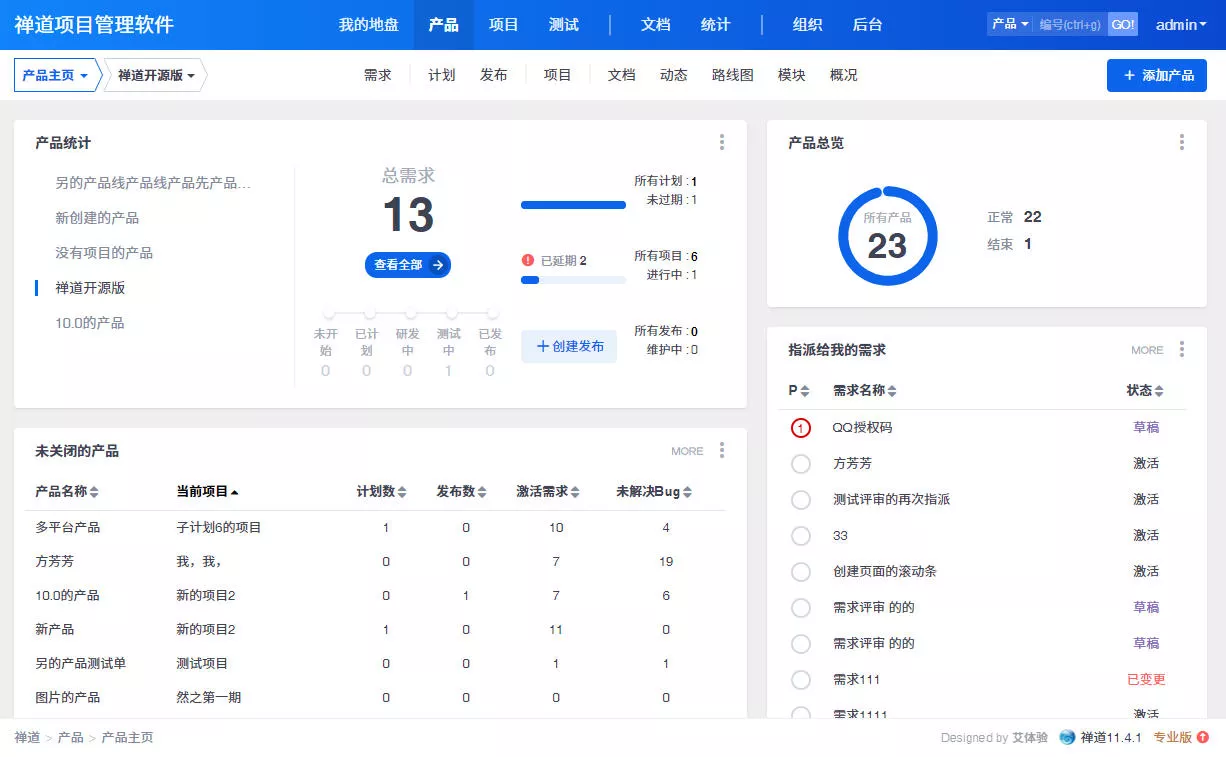Image resolution: width=1226 pixels, height=757 pixels.
Task: Click priority 1 badge for QQ授权码
Action: (801, 428)
